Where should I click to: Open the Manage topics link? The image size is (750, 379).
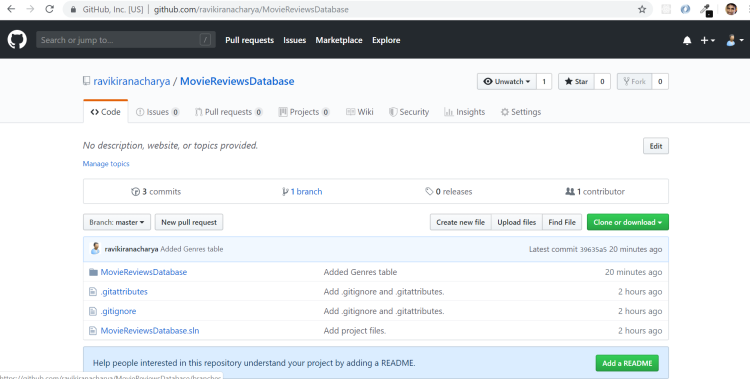[106, 164]
